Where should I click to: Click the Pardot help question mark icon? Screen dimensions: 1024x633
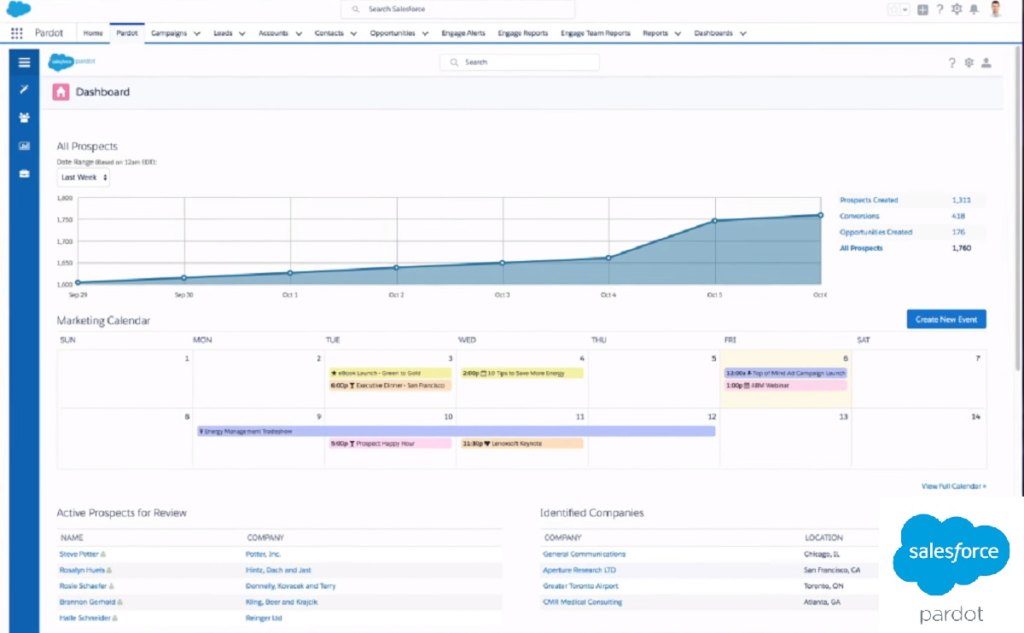point(951,62)
